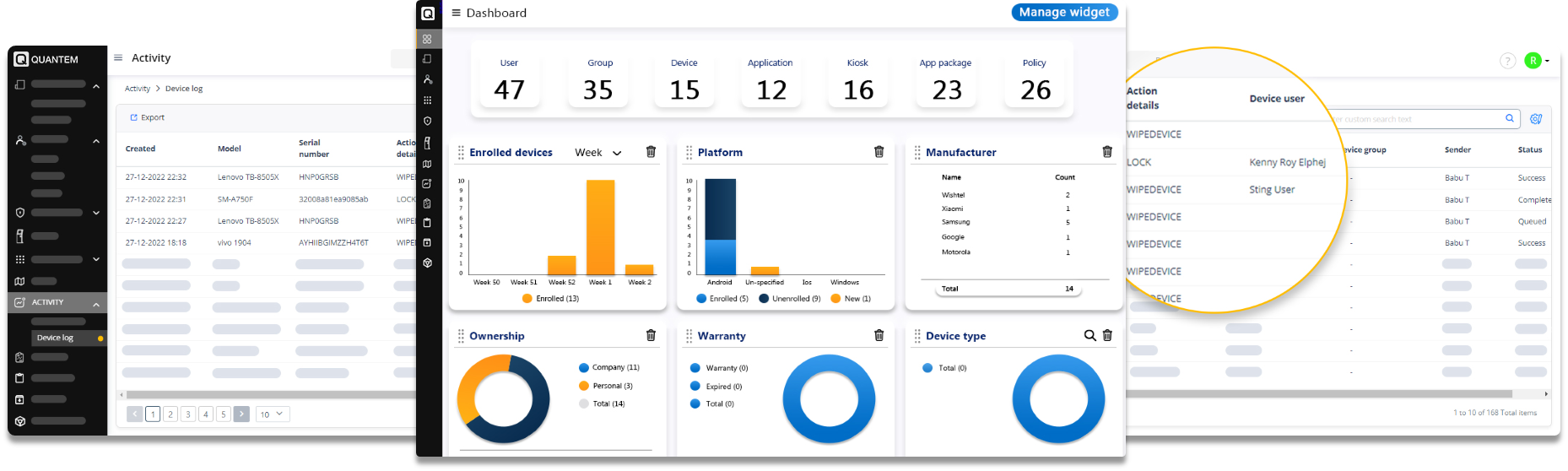Click the horizontal scrollbar under device log table
The height and width of the screenshot is (471, 1568).
tap(270, 394)
